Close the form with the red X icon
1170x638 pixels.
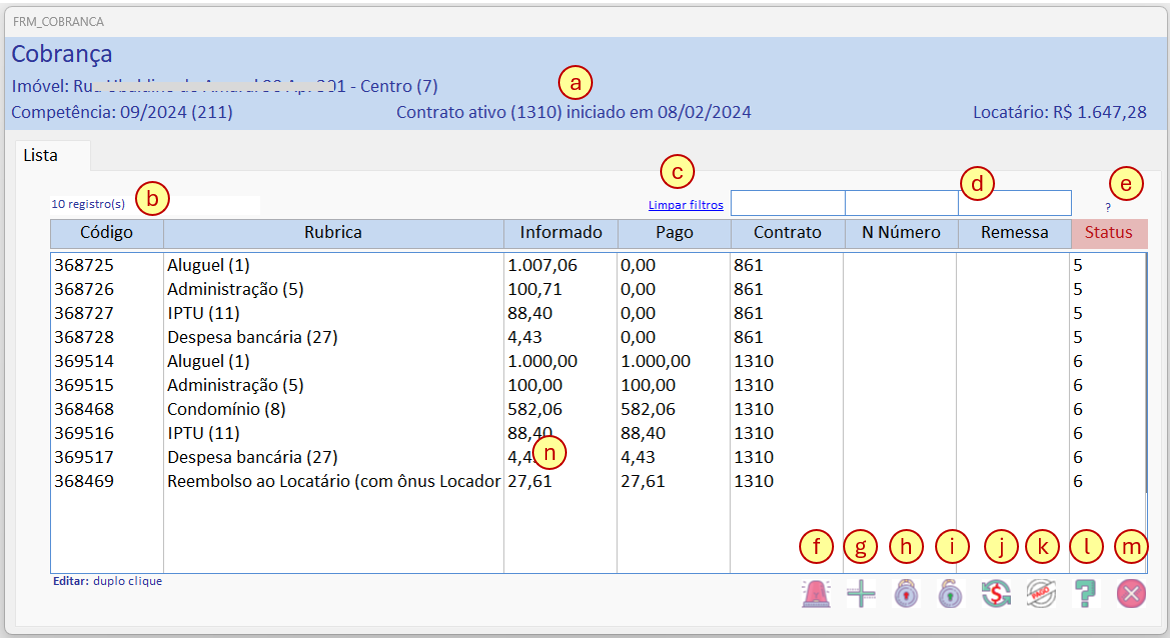[x=1131, y=594]
